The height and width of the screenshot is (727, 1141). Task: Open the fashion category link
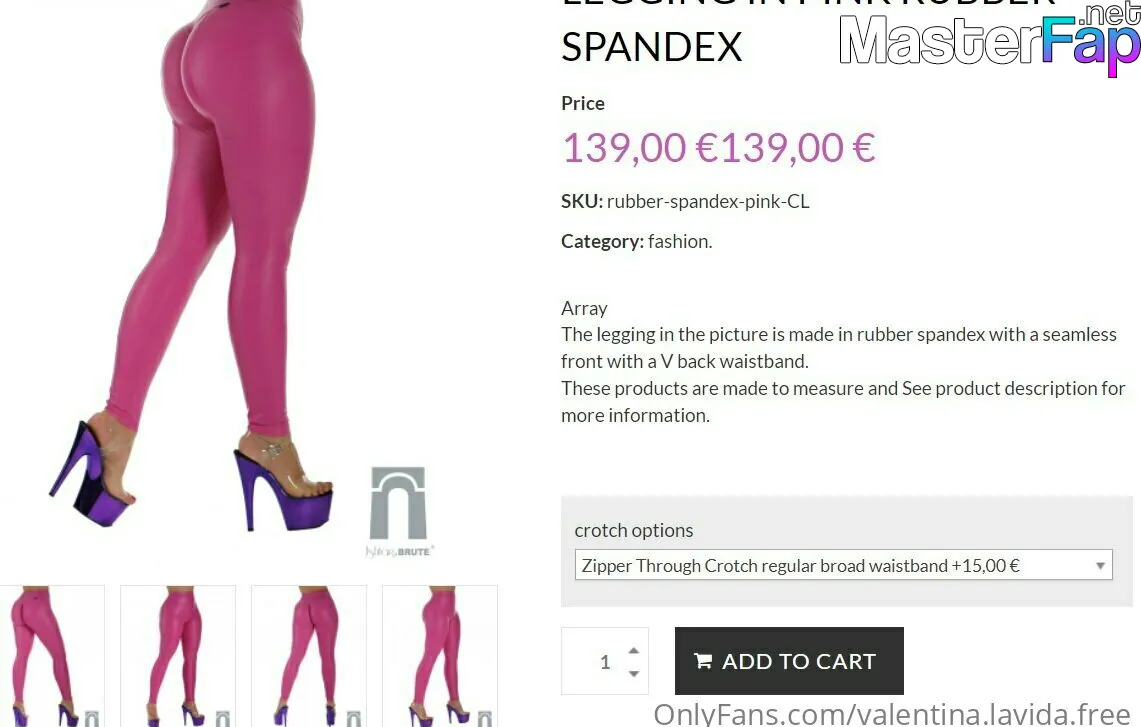pyautogui.click(x=678, y=241)
